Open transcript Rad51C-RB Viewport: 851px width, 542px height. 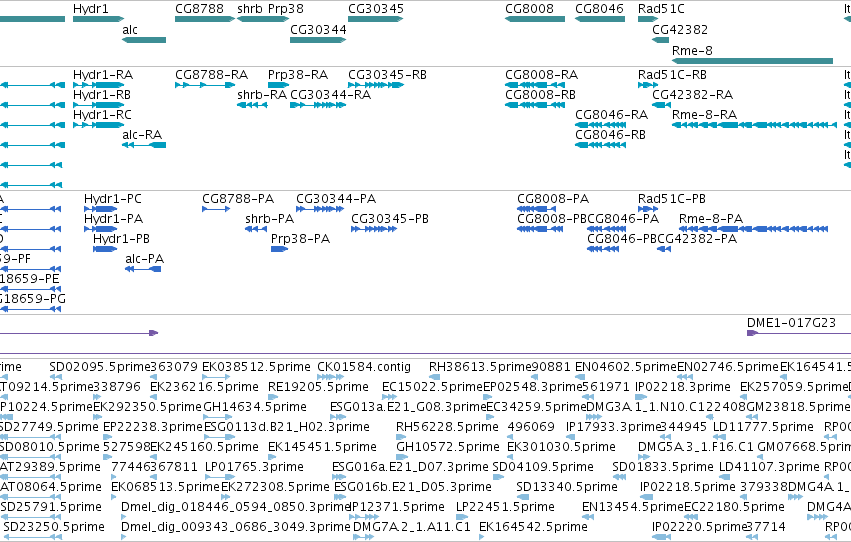click(672, 74)
